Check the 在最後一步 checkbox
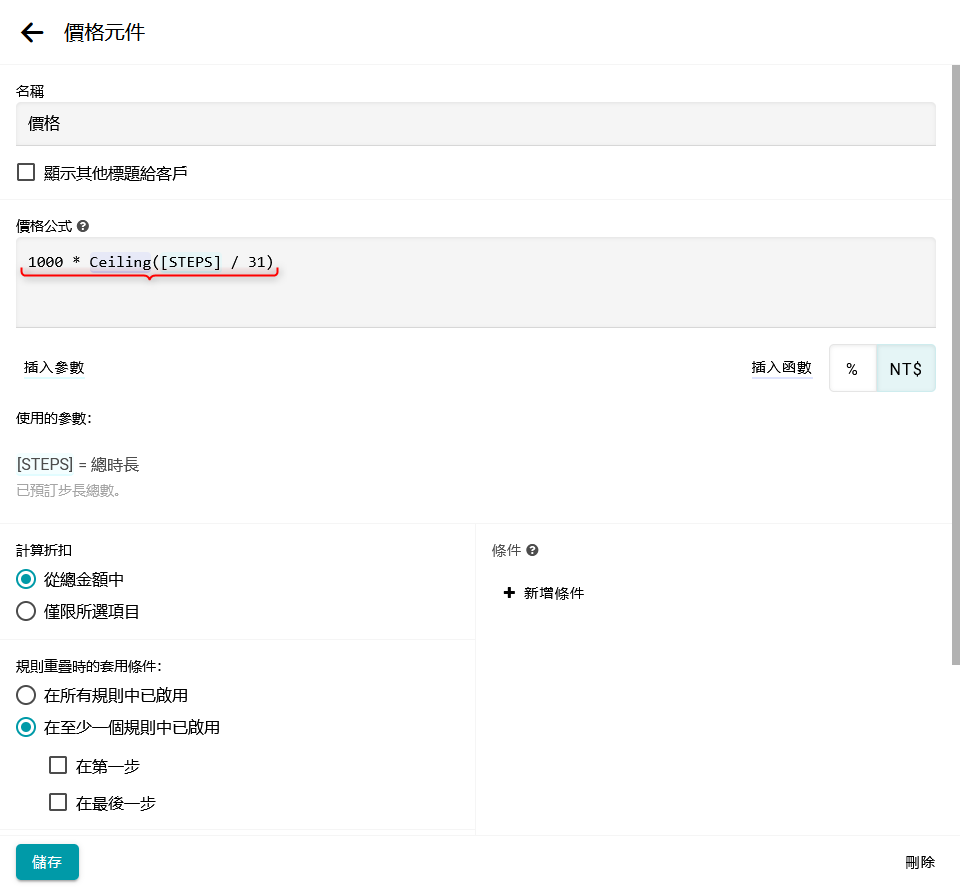The width and height of the screenshot is (960, 888). pos(58,802)
